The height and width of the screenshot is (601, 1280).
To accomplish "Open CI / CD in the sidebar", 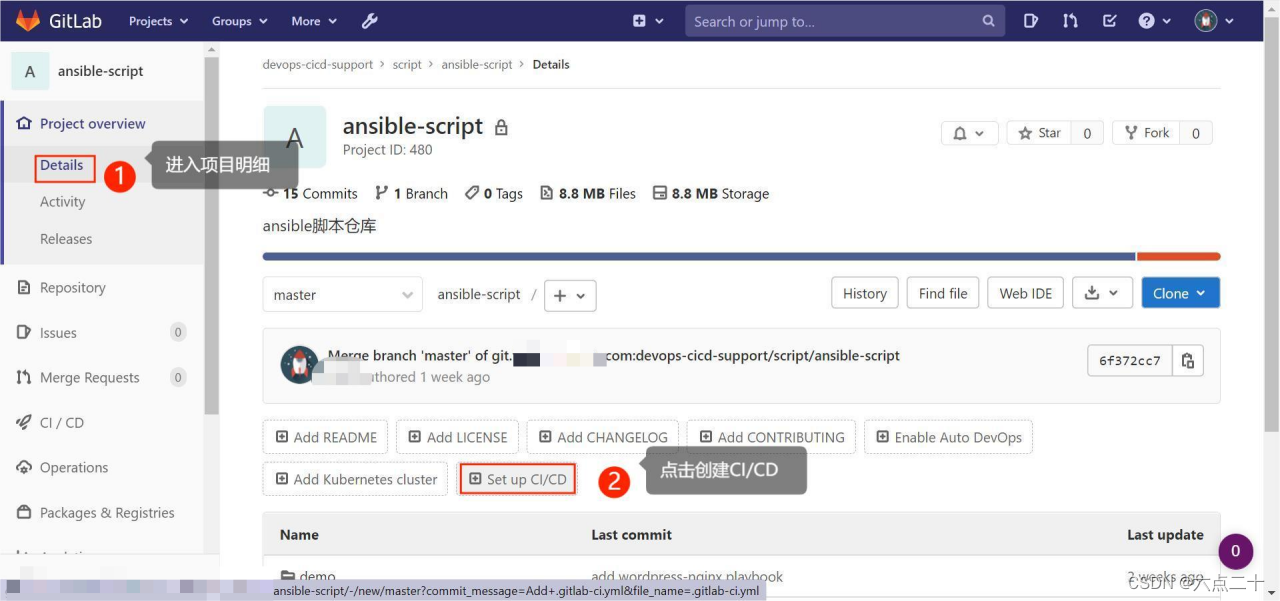I will pos(61,423).
